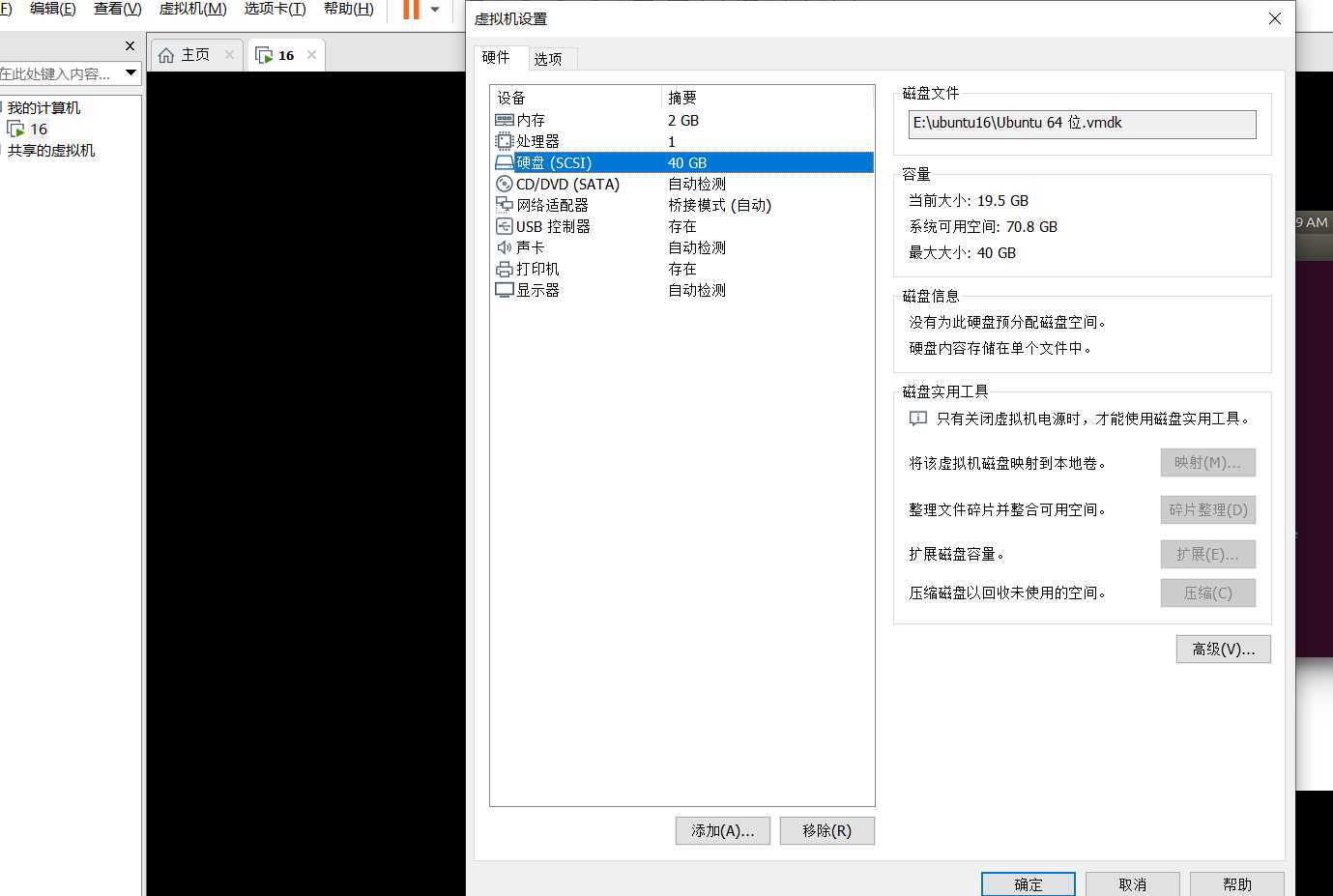
Task: Open the 虚拟机(M) menu
Action: click(x=192, y=9)
